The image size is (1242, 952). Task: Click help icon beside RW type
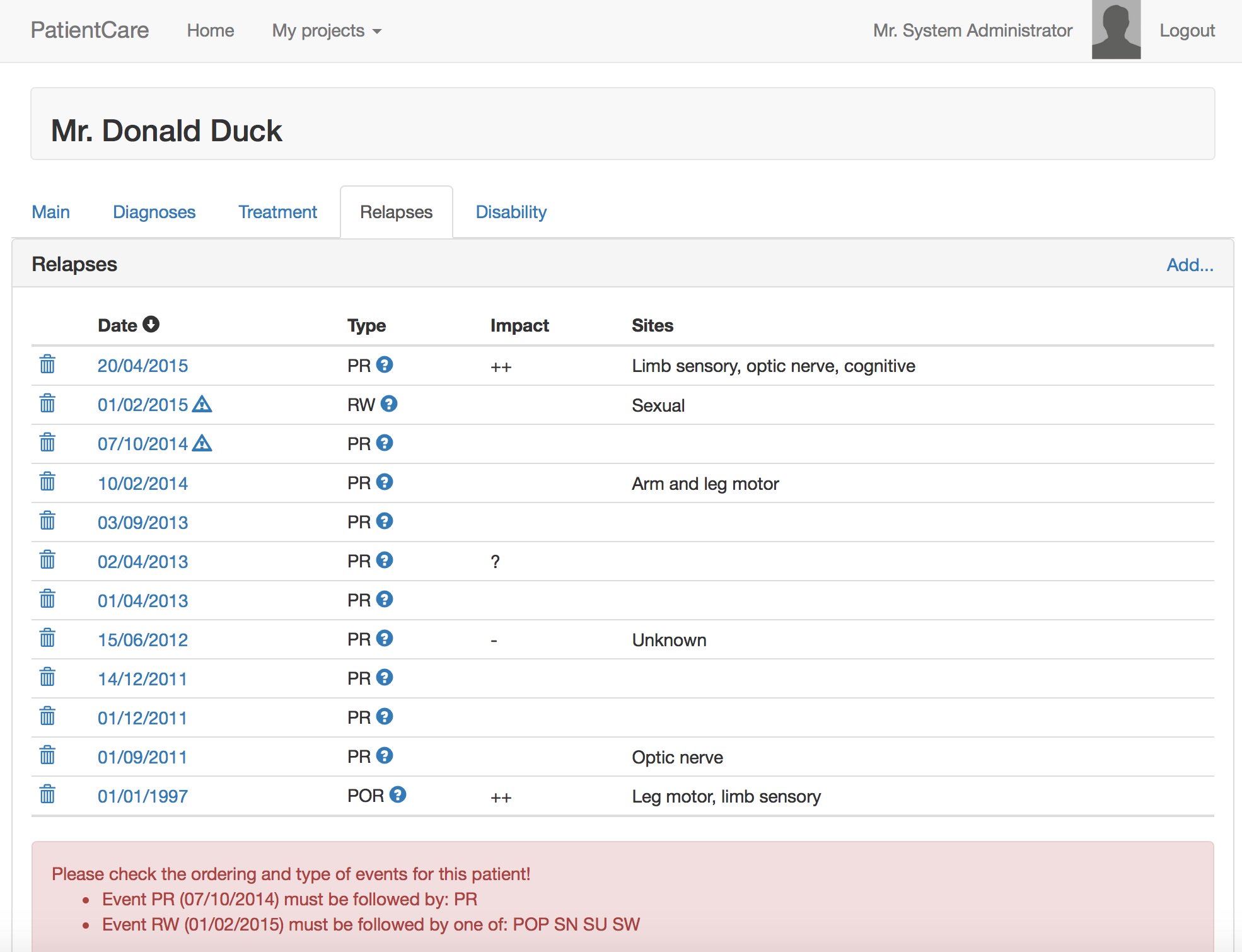coord(389,403)
